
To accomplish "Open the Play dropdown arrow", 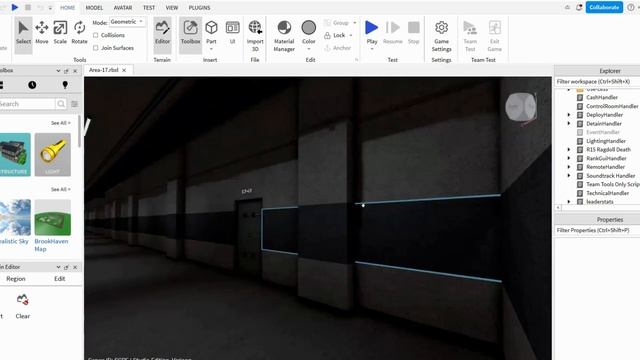I will (x=371, y=49).
